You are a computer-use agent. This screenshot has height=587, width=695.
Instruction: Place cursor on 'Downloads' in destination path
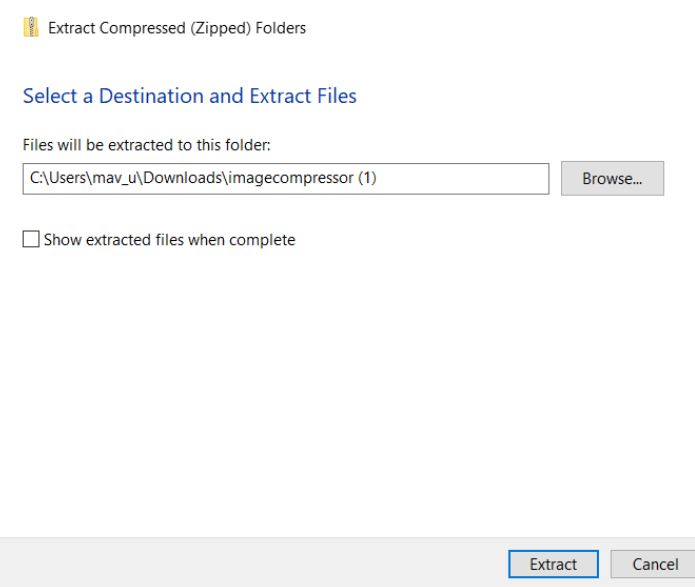click(183, 178)
